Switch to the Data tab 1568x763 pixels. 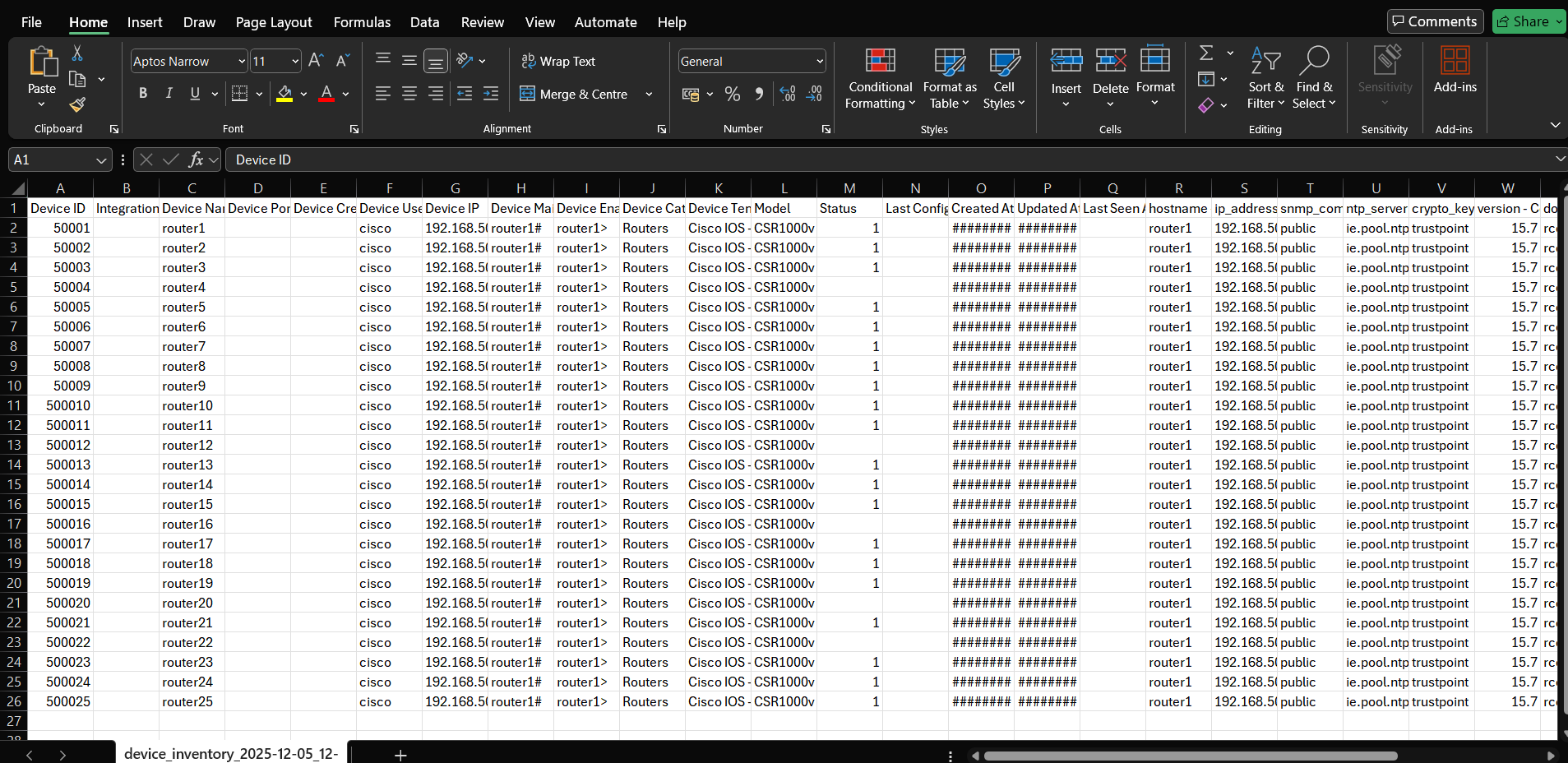pos(424,22)
